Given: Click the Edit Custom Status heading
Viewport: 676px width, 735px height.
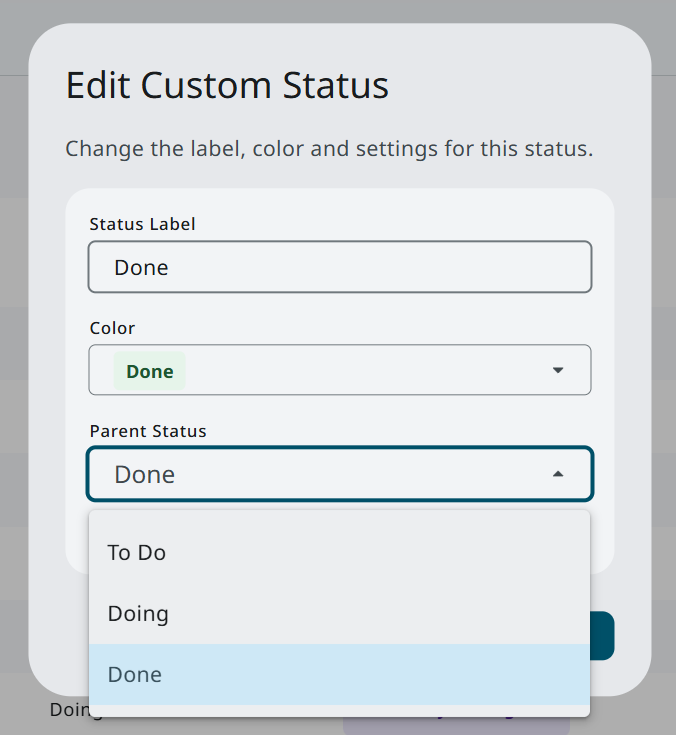Looking at the screenshot, I should click(227, 85).
